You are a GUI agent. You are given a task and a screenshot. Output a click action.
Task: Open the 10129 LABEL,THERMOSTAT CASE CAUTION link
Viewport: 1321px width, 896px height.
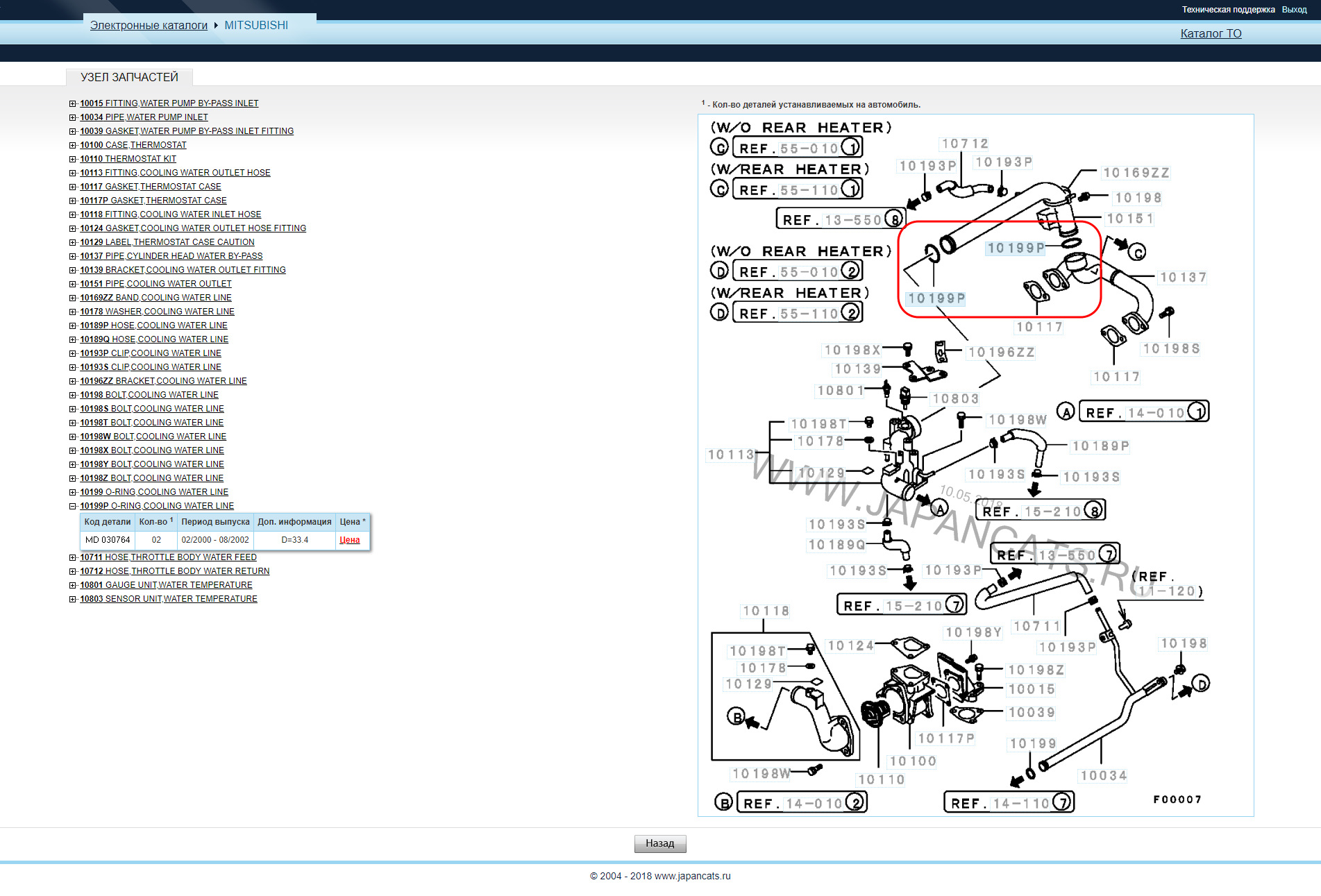coord(167,242)
